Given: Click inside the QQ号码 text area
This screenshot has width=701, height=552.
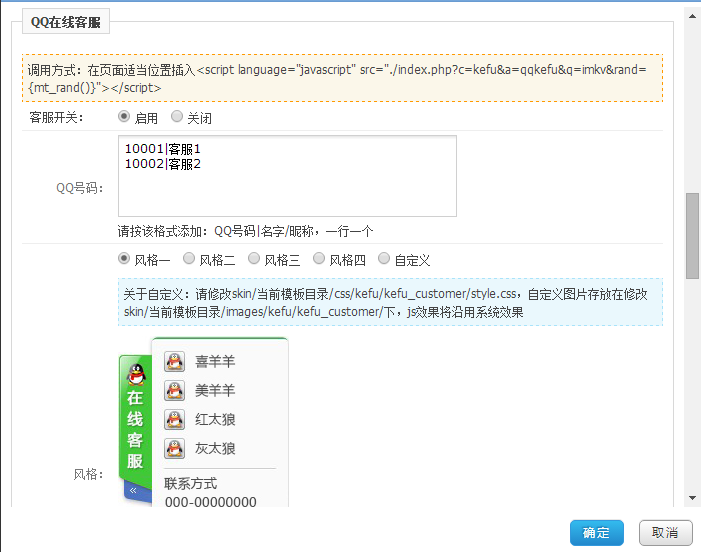Looking at the screenshot, I should (x=287, y=176).
